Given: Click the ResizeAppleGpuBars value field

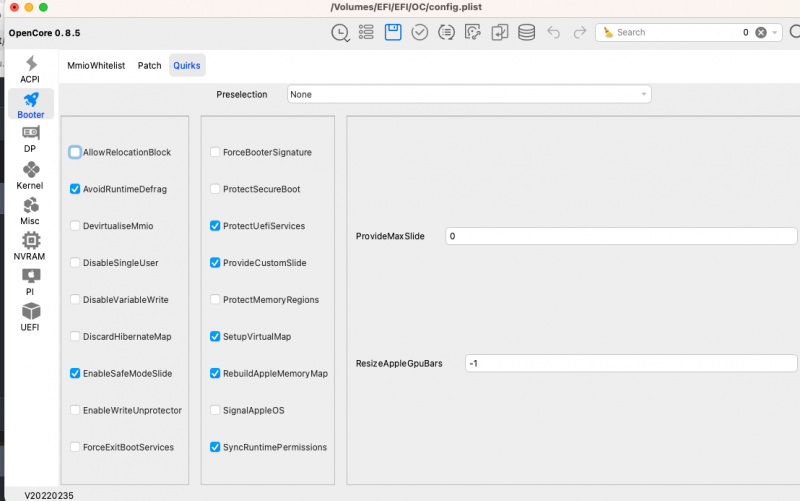Looking at the screenshot, I should pos(631,363).
